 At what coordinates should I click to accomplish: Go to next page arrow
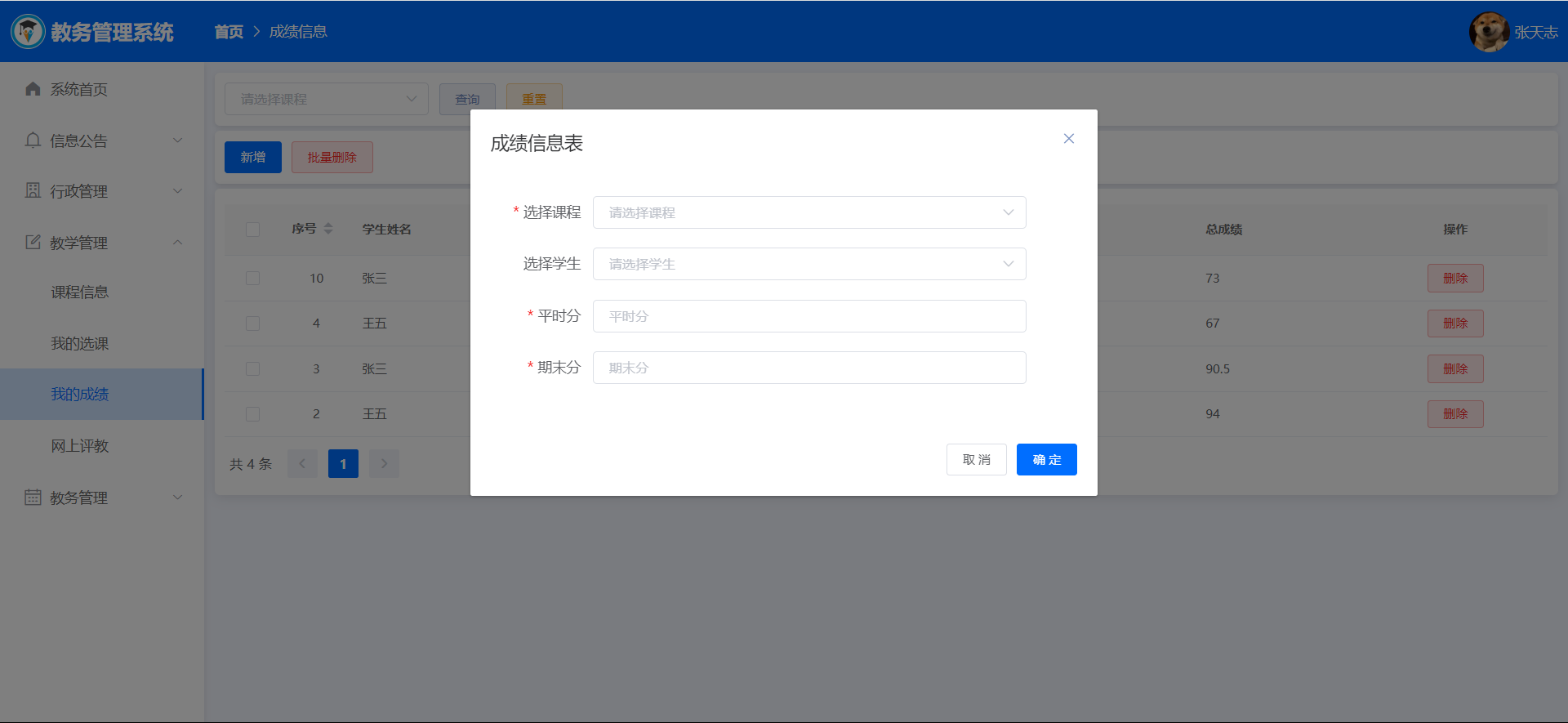click(x=384, y=464)
